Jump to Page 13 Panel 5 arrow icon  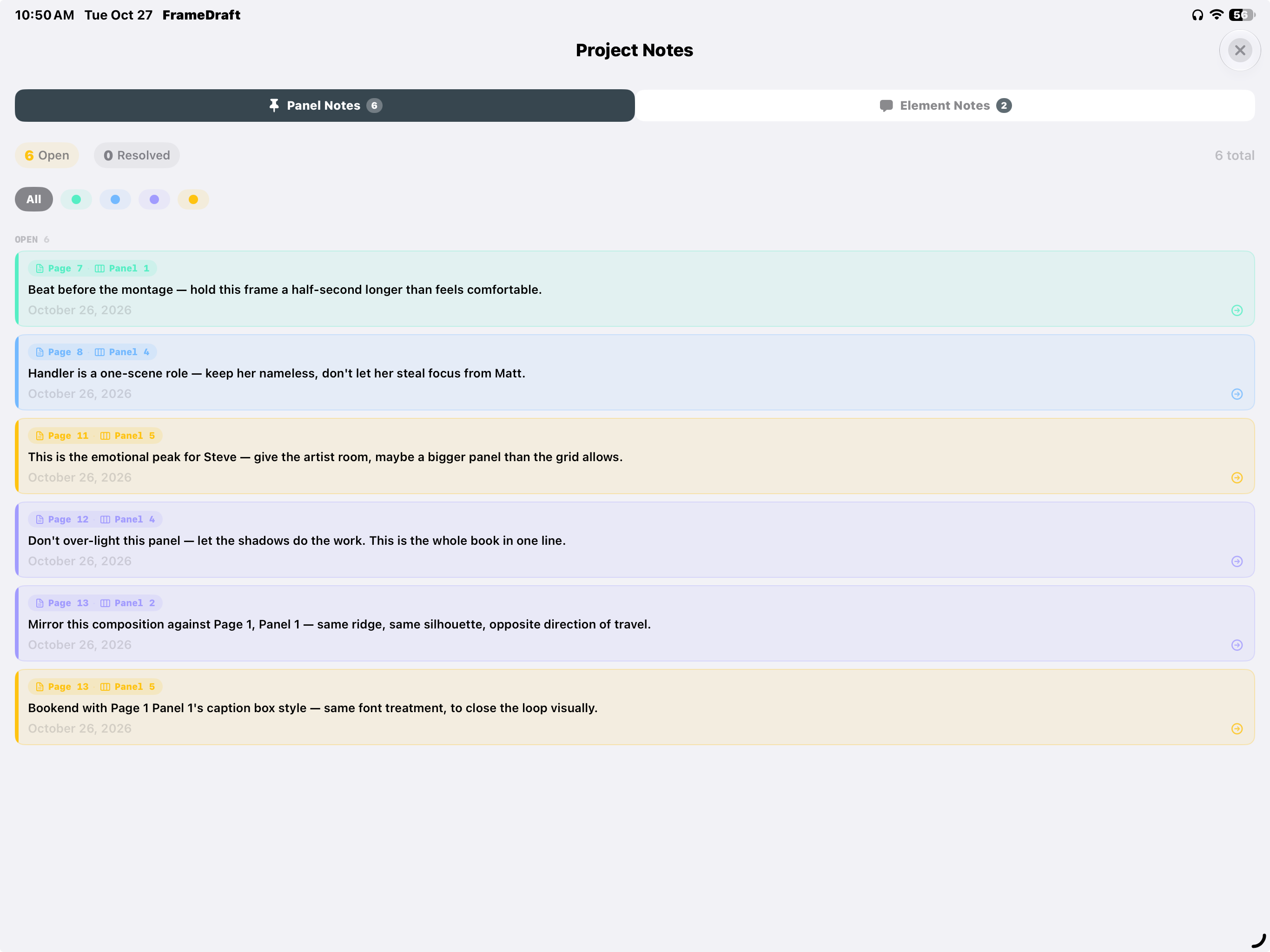coord(1237,728)
